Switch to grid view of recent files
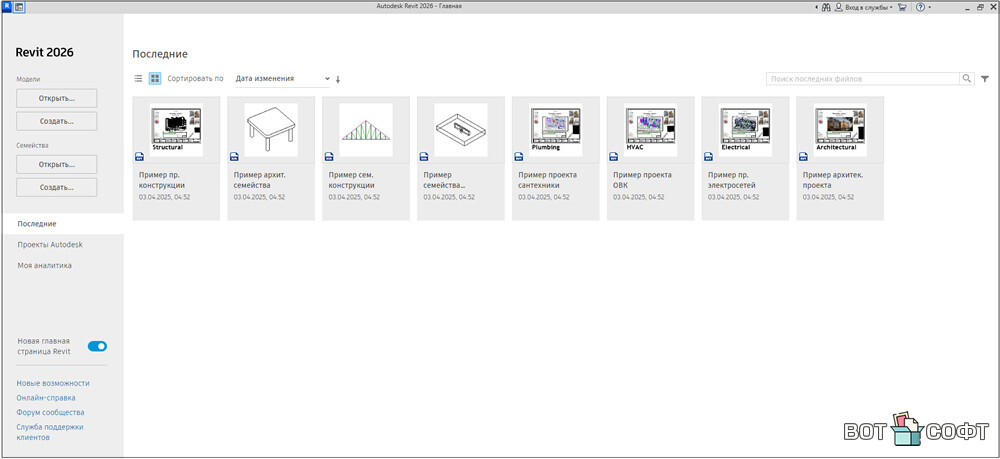This screenshot has height=459, width=1000. [155, 78]
